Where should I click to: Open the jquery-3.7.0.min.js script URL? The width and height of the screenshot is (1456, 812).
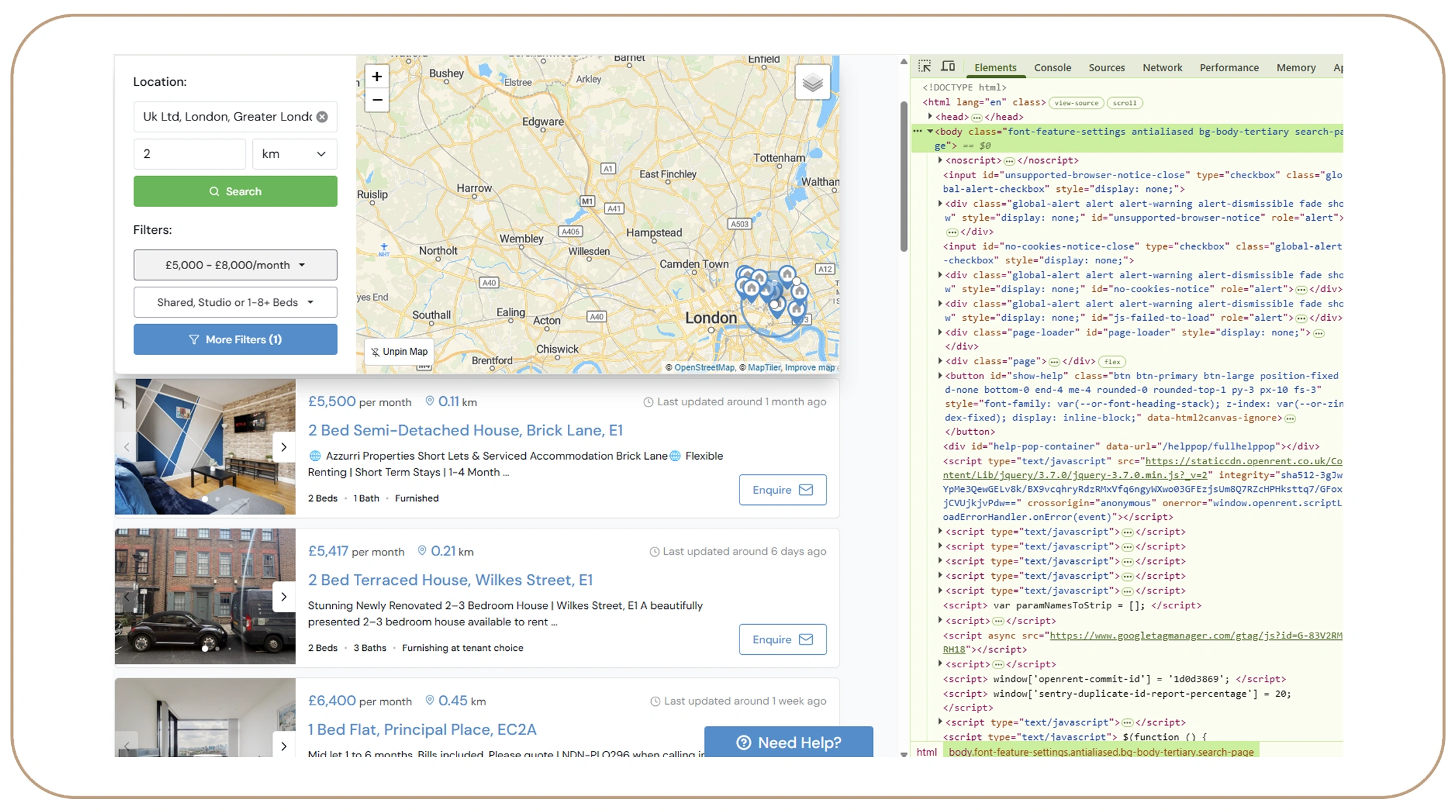click(x=1142, y=468)
